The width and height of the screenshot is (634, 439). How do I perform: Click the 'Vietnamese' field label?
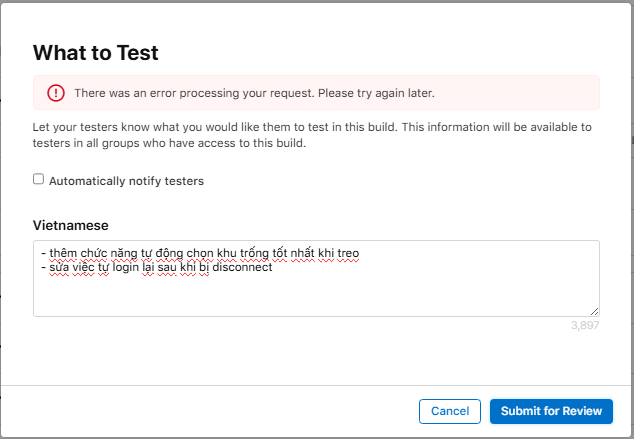[x=71, y=227]
